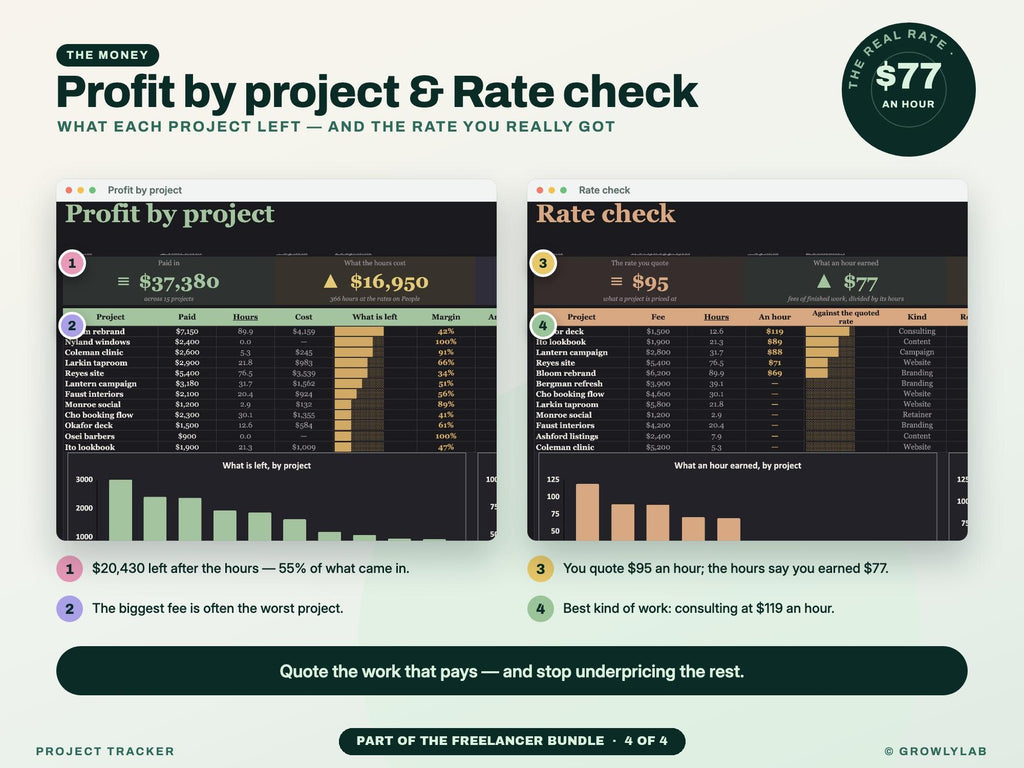Click the yellow triangle icon beside $16,950
This screenshot has height=768, width=1024.
(330, 281)
